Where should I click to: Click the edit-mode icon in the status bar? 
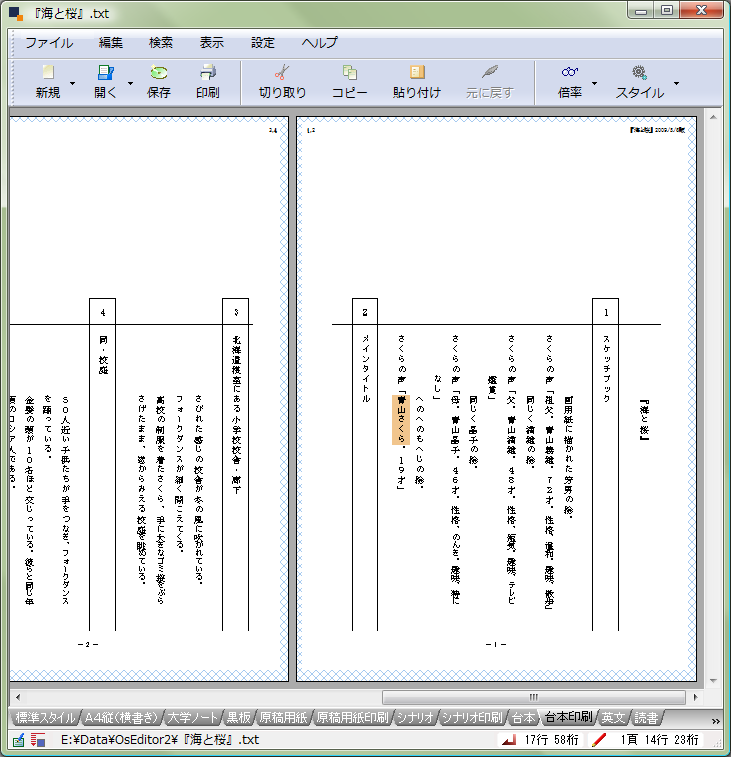pos(18,740)
